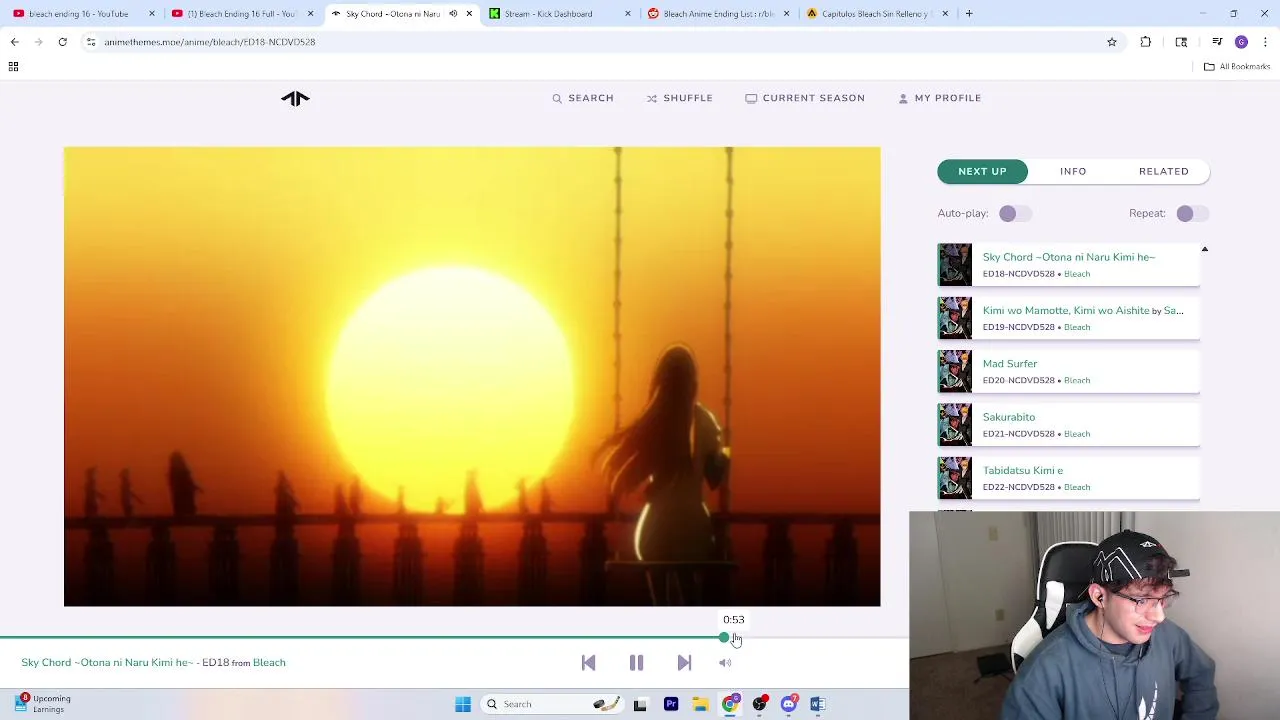Switch to the Info tab
The width and height of the screenshot is (1280, 720).
[1073, 171]
